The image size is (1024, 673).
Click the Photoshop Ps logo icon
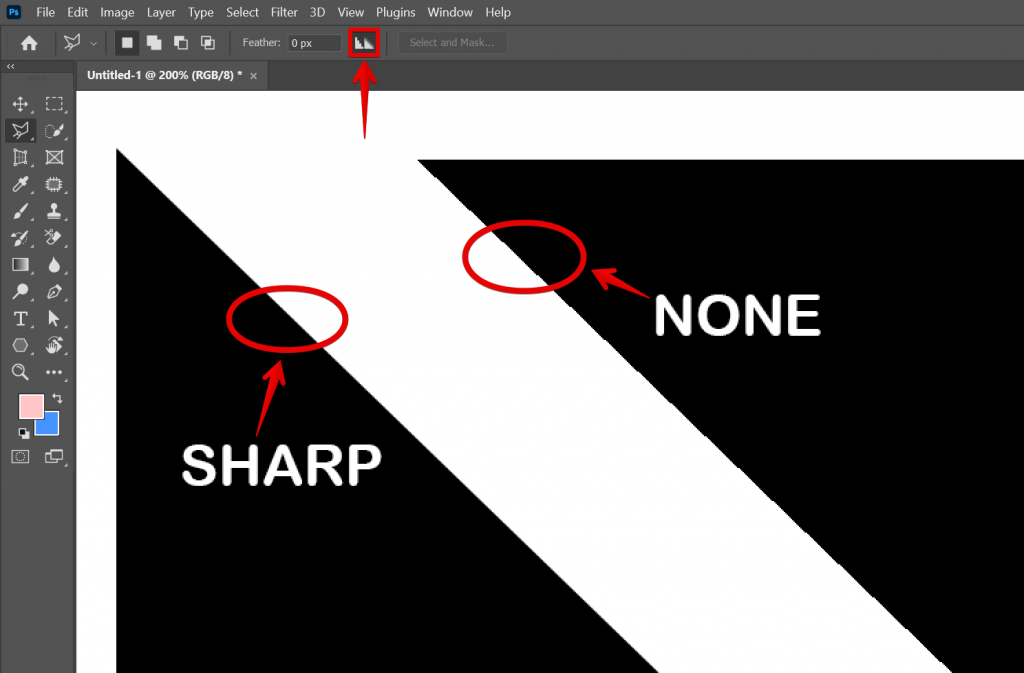[14, 12]
